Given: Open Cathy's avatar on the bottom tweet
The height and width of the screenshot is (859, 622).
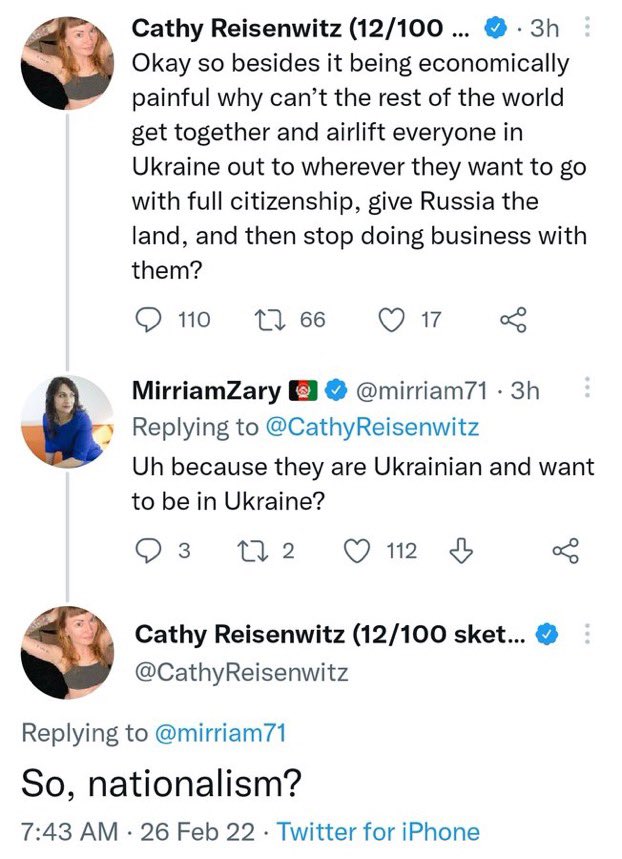Looking at the screenshot, I should tap(68, 651).
